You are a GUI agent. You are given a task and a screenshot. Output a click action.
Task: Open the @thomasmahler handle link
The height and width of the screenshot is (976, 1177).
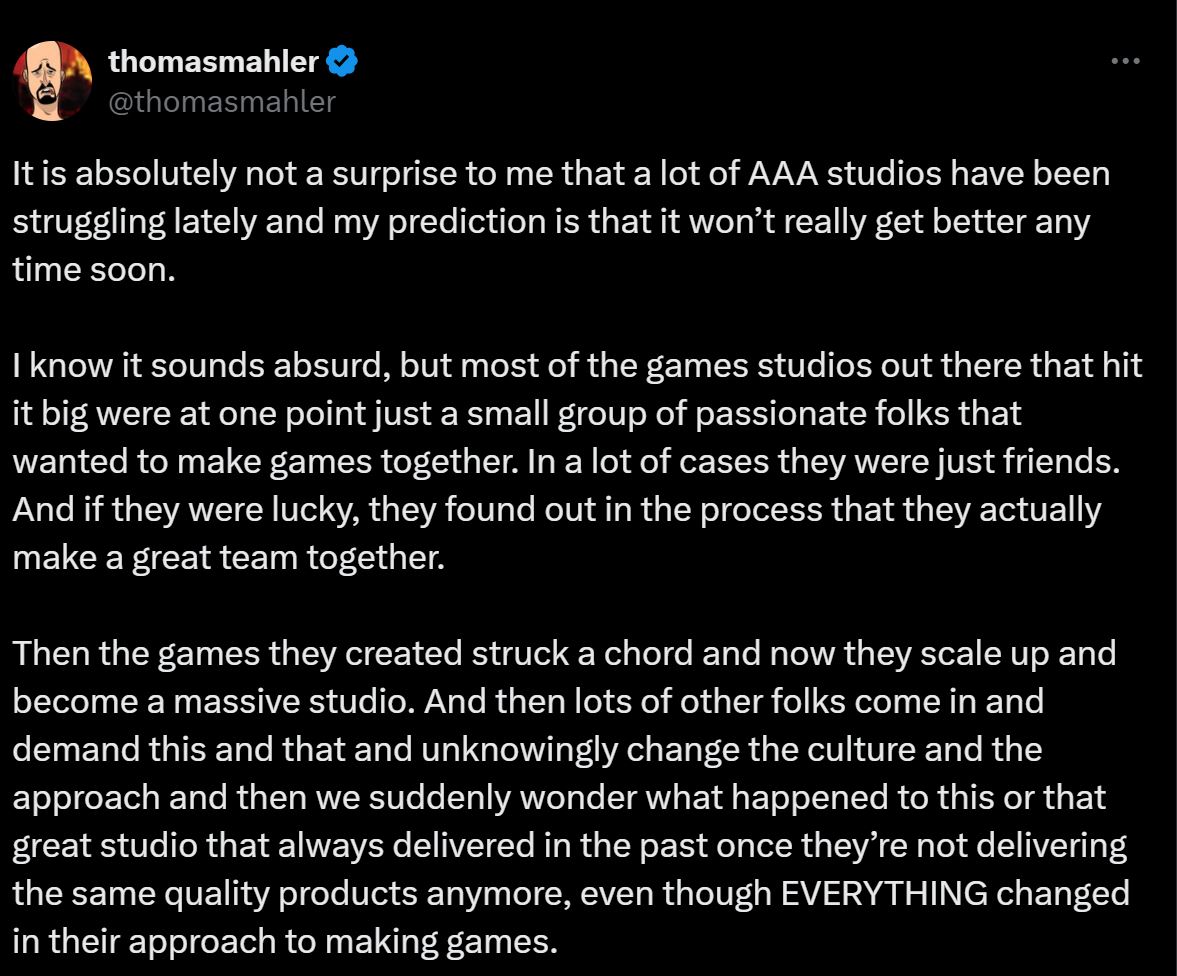[x=221, y=101]
